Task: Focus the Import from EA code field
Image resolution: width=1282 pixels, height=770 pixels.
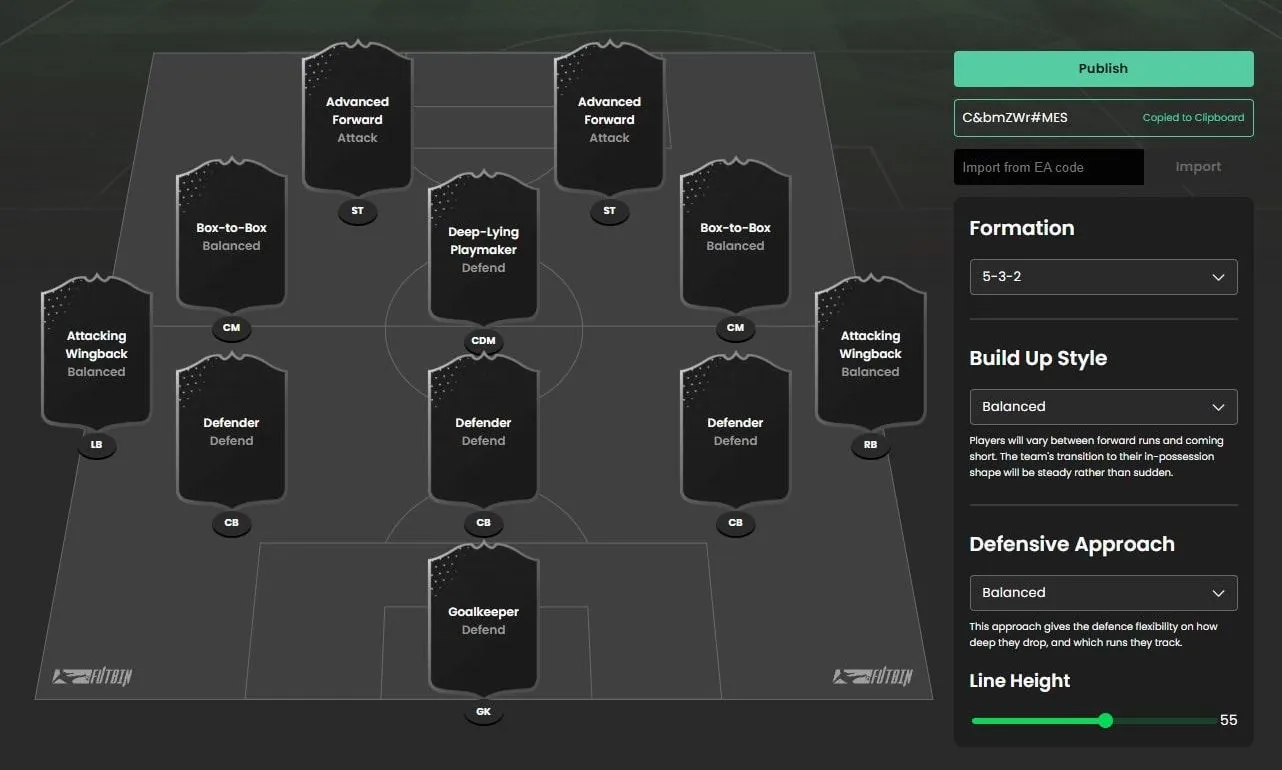Action: pyautogui.click(x=1048, y=167)
